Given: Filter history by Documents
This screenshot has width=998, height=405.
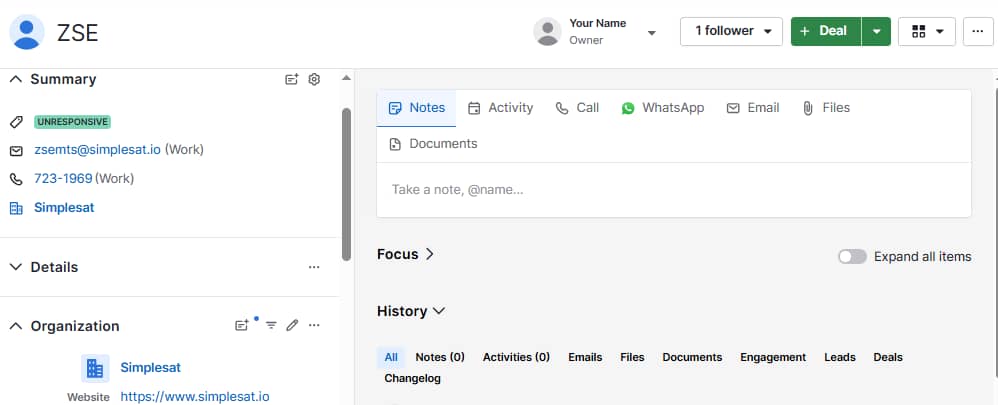Looking at the screenshot, I should pos(692,357).
